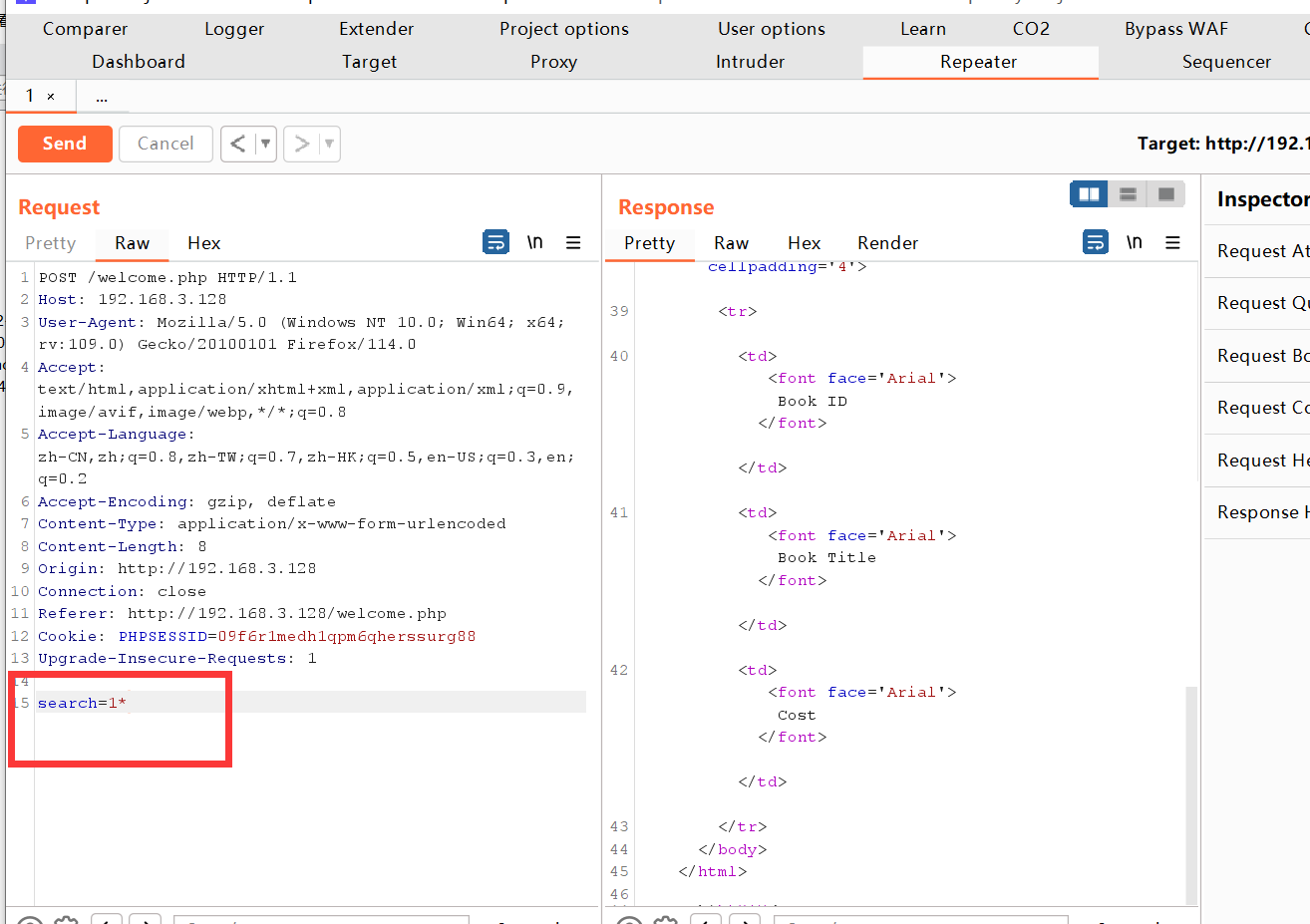The width and height of the screenshot is (1310, 924).
Task: Open the Comparer tab
Action: (85, 29)
